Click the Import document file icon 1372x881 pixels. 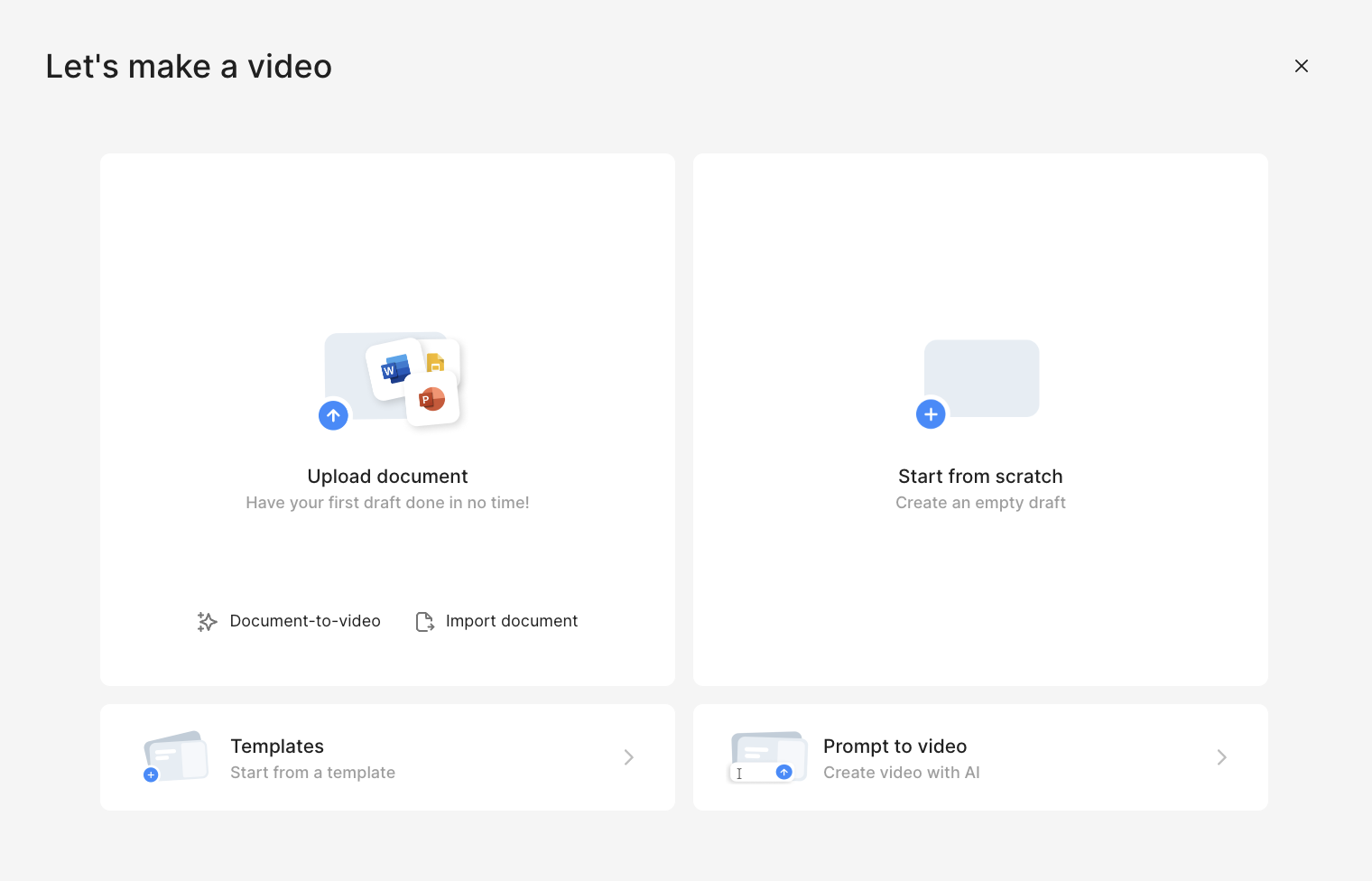tap(425, 621)
